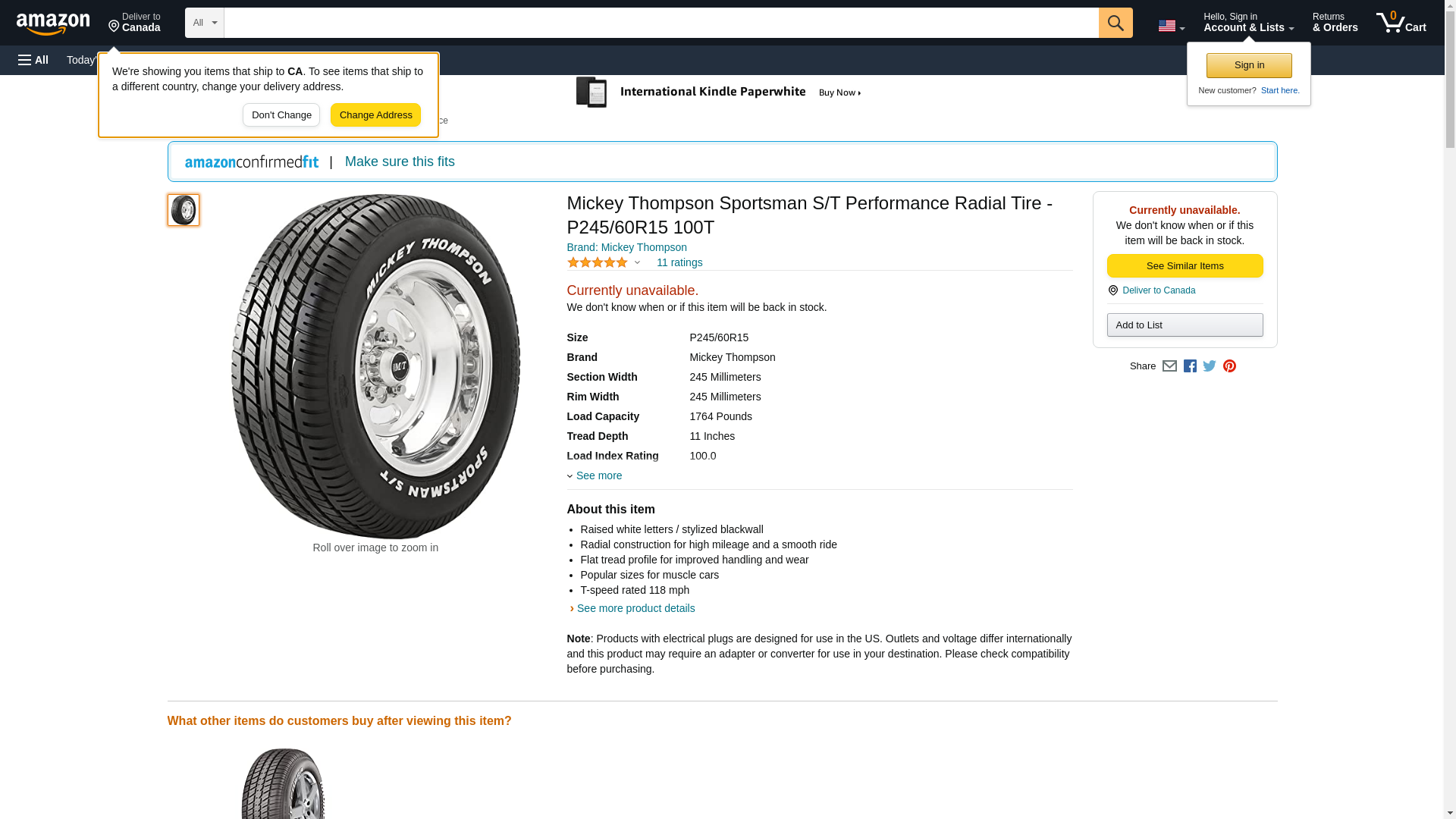Expand See more product specifications
1456x819 pixels.
(x=598, y=475)
